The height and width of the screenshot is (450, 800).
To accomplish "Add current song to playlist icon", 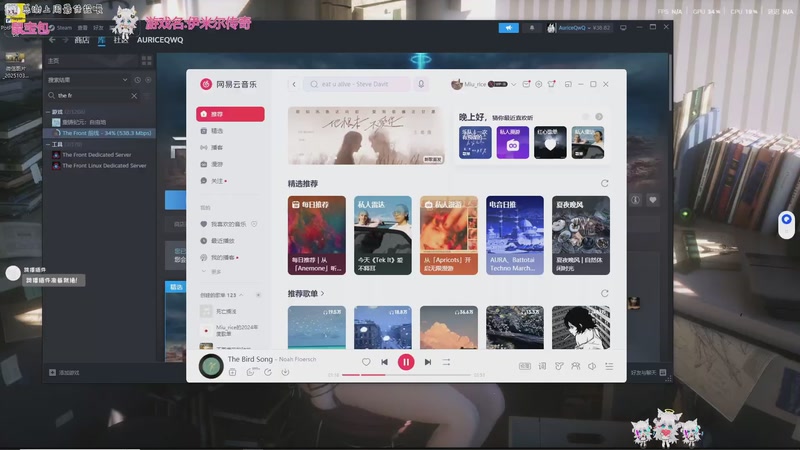I will pos(232,372).
